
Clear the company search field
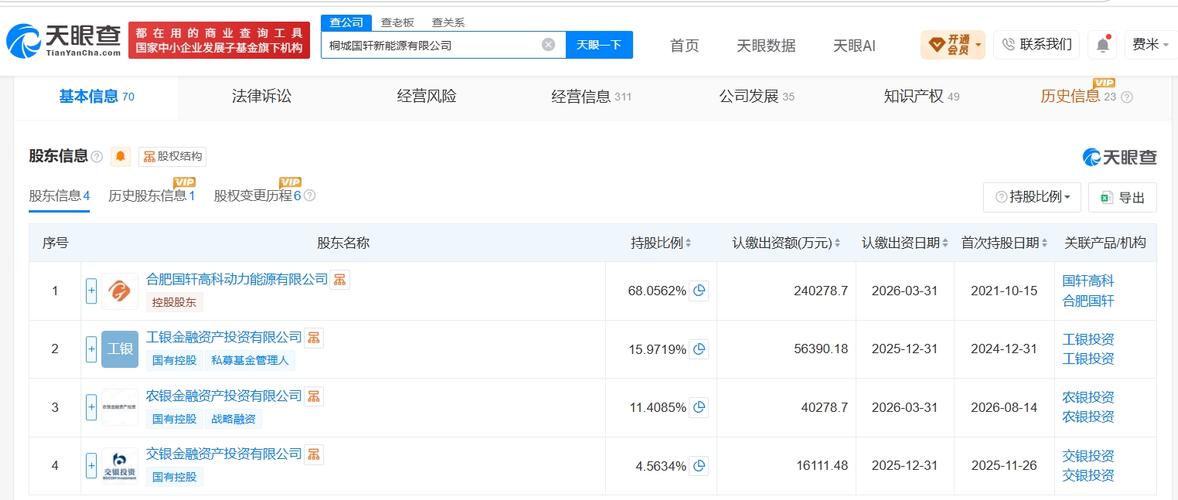click(548, 45)
